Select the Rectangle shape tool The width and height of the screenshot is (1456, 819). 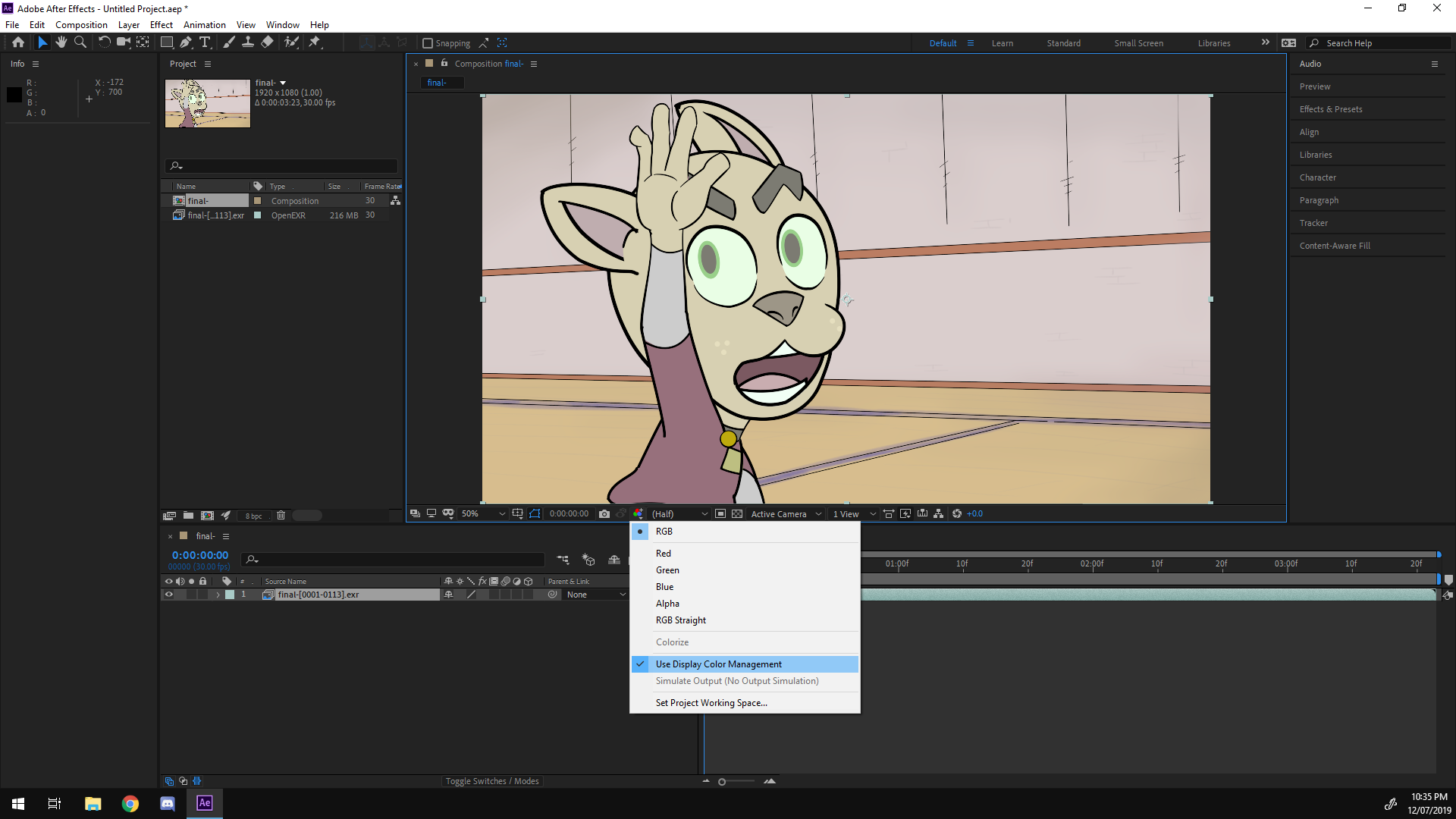point(167,42)
